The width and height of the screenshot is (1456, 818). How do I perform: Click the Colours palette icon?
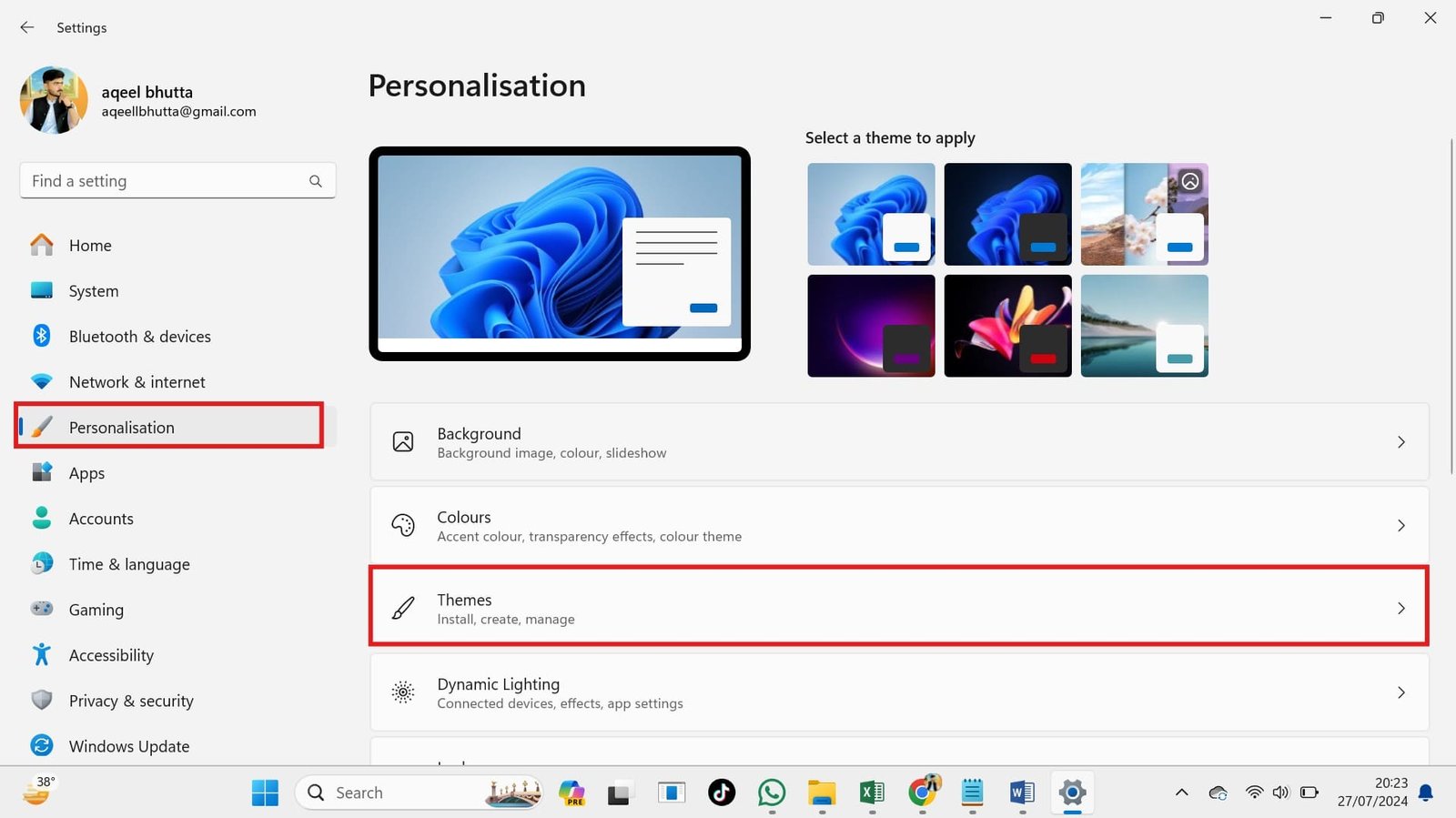click(403, 526)
